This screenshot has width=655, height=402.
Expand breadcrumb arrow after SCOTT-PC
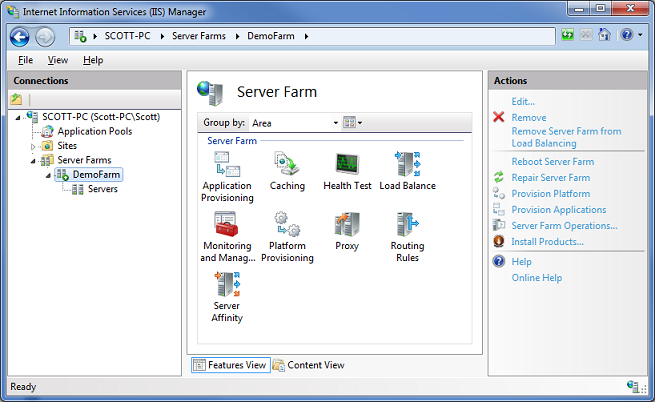point(162,36)
